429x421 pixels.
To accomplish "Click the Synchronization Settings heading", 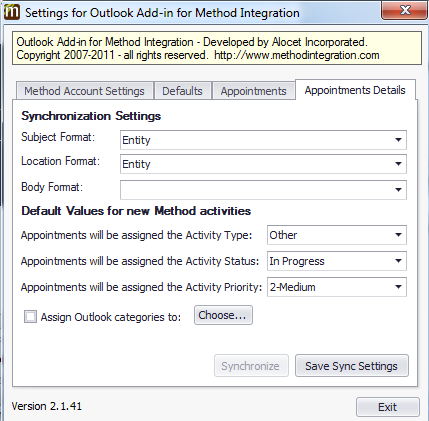I will click(x=91, y=116).
